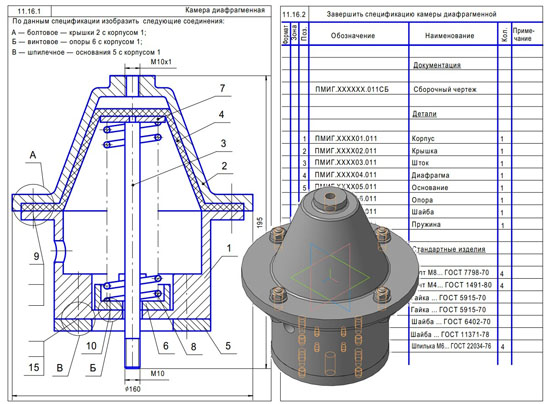550x404 pixels.
Task: Click the designation "ПМИГ.XXXX03.011"
Action: (x=346, y=162)
